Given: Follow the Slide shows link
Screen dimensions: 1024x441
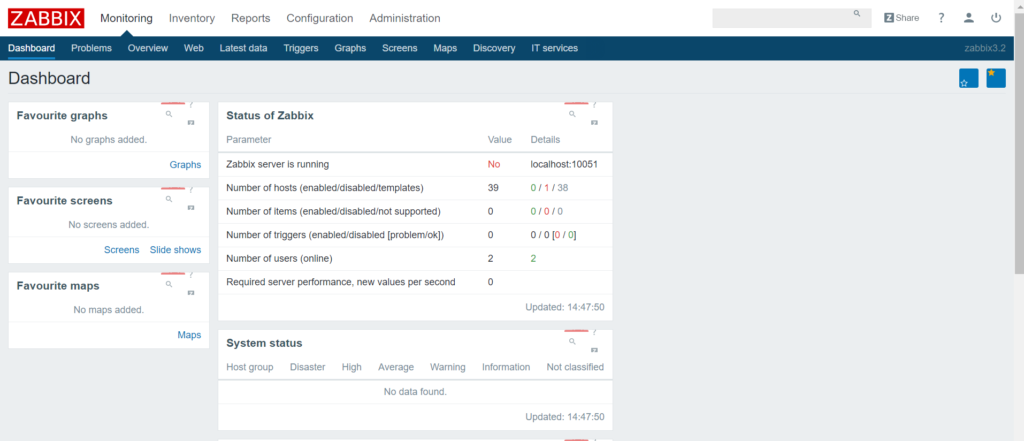Looking at the screenshot, I should (176, 250).
